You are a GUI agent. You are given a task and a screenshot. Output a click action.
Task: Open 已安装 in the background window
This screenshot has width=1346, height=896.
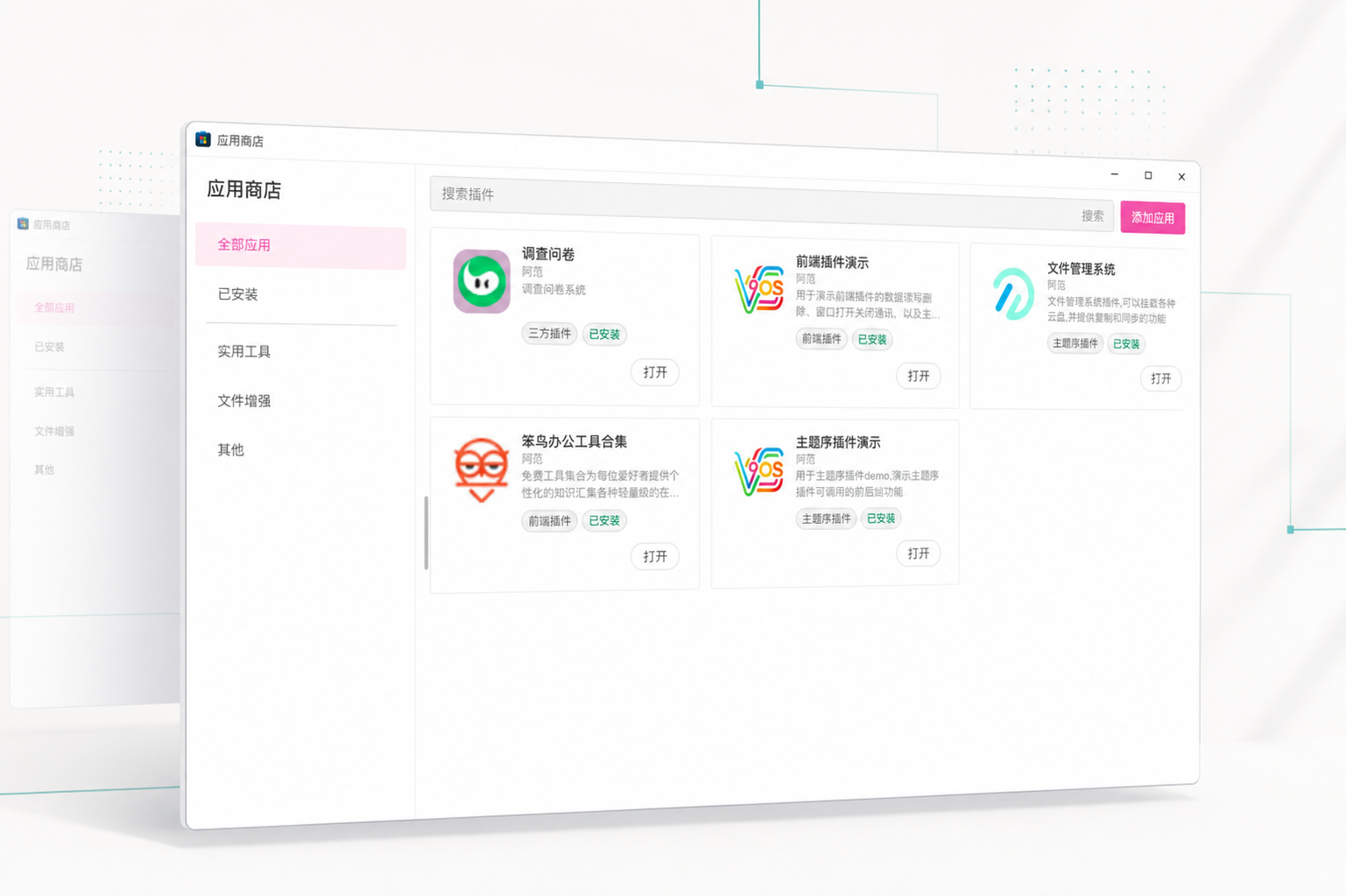click(49, 347)
